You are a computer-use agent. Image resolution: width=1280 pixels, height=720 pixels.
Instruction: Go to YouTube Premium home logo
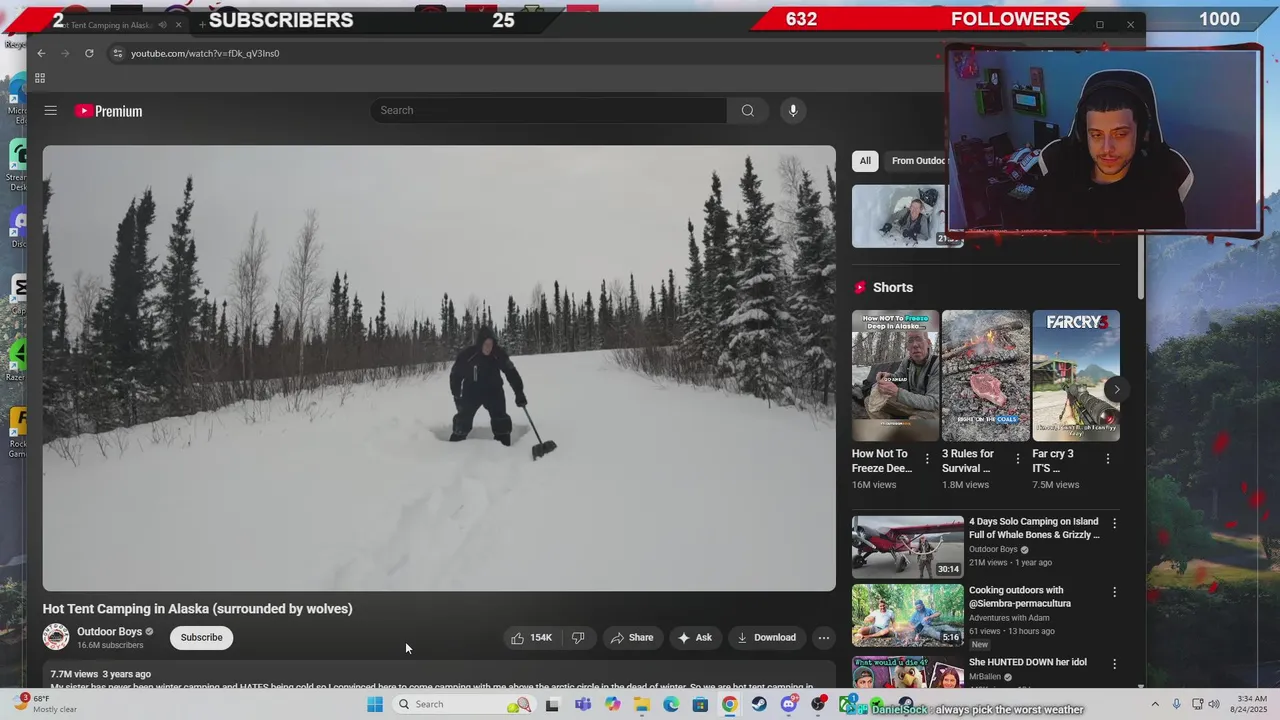(109, 111)
